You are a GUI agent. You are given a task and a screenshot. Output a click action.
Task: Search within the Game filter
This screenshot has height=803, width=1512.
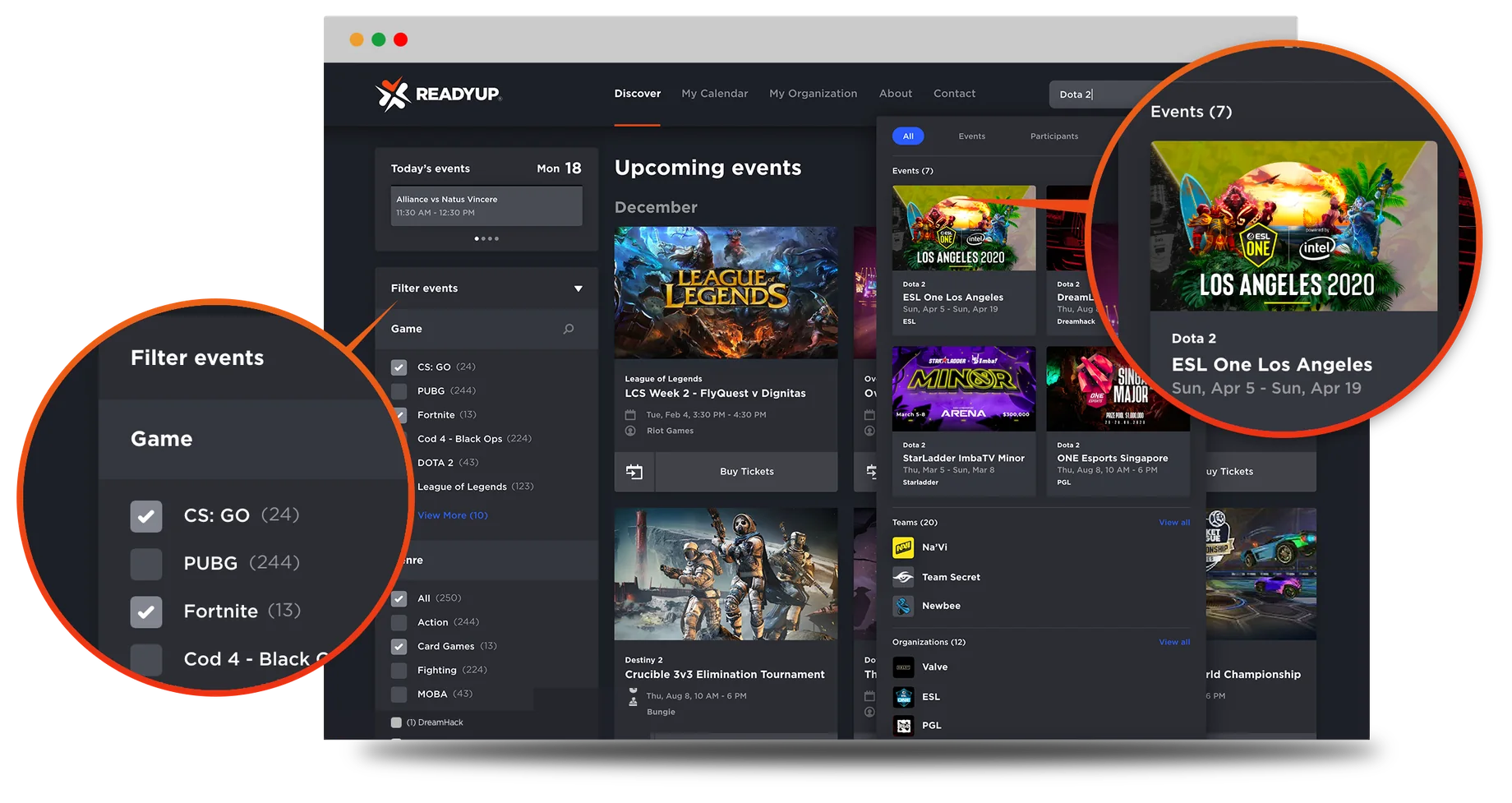569,329
